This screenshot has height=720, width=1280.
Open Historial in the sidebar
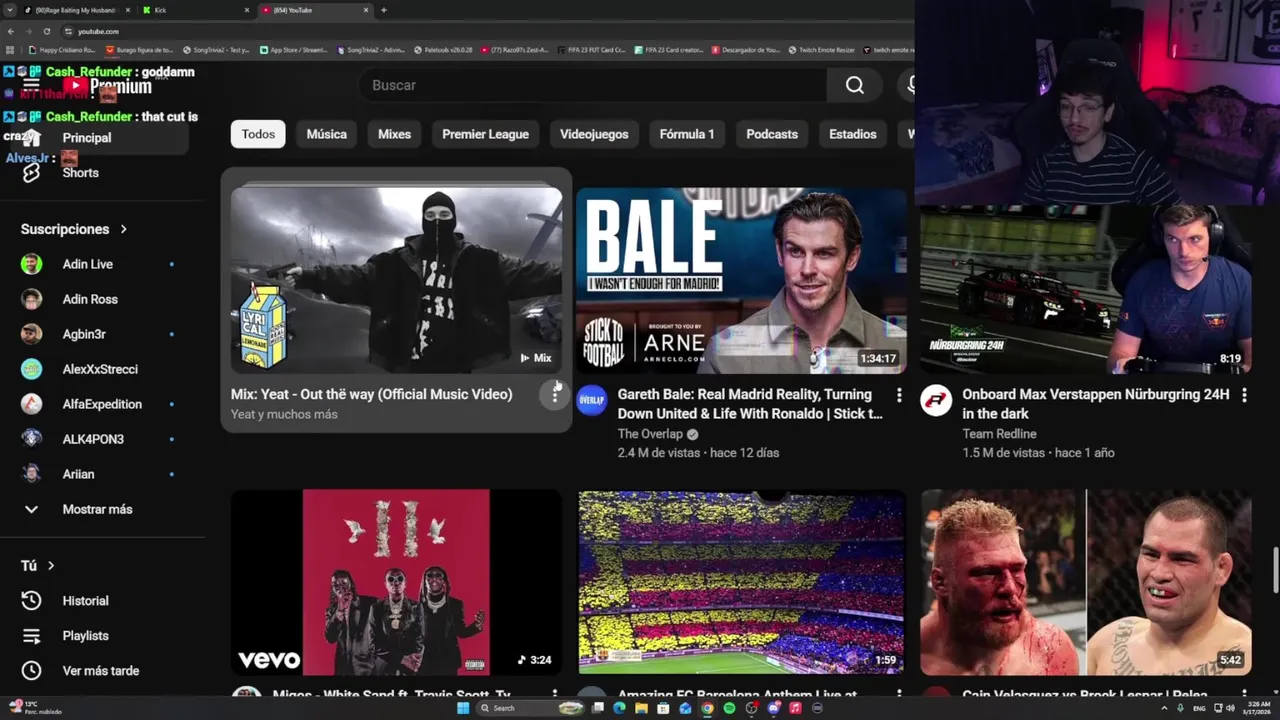pos(102,601)
